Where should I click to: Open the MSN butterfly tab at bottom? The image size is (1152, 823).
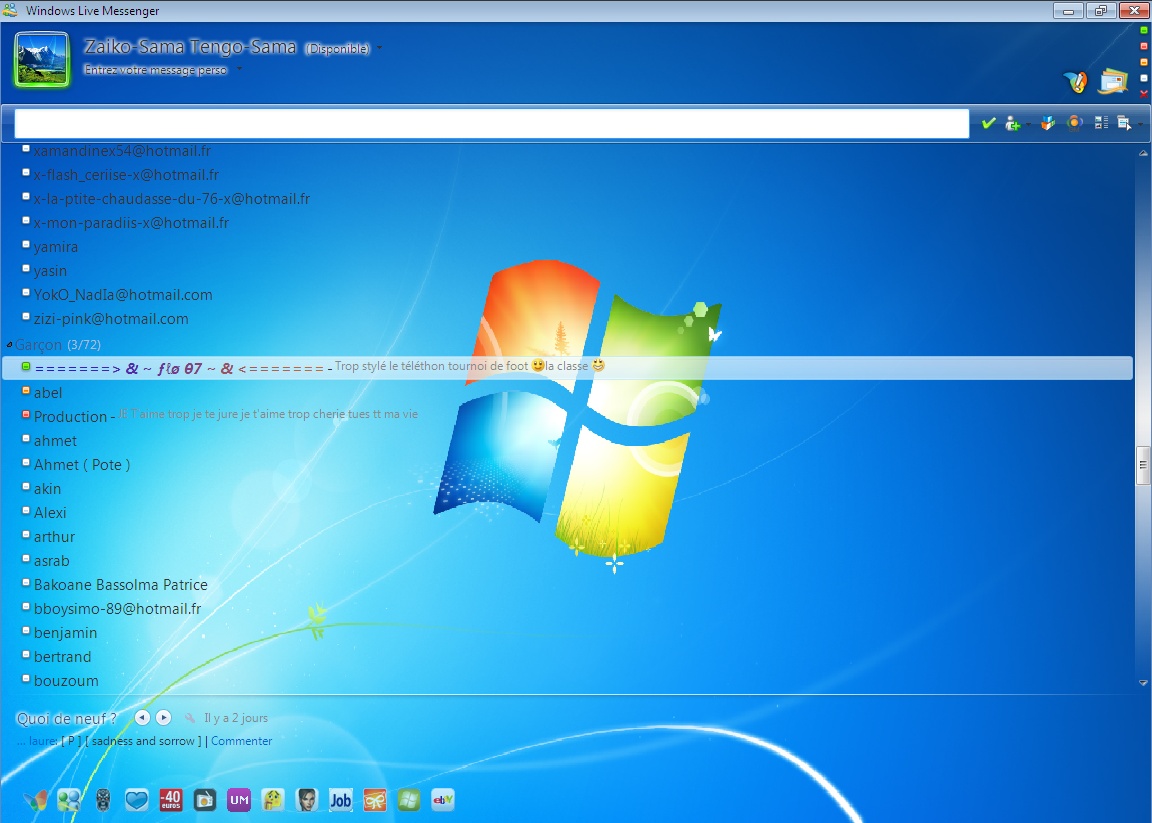tap(35, 799)
